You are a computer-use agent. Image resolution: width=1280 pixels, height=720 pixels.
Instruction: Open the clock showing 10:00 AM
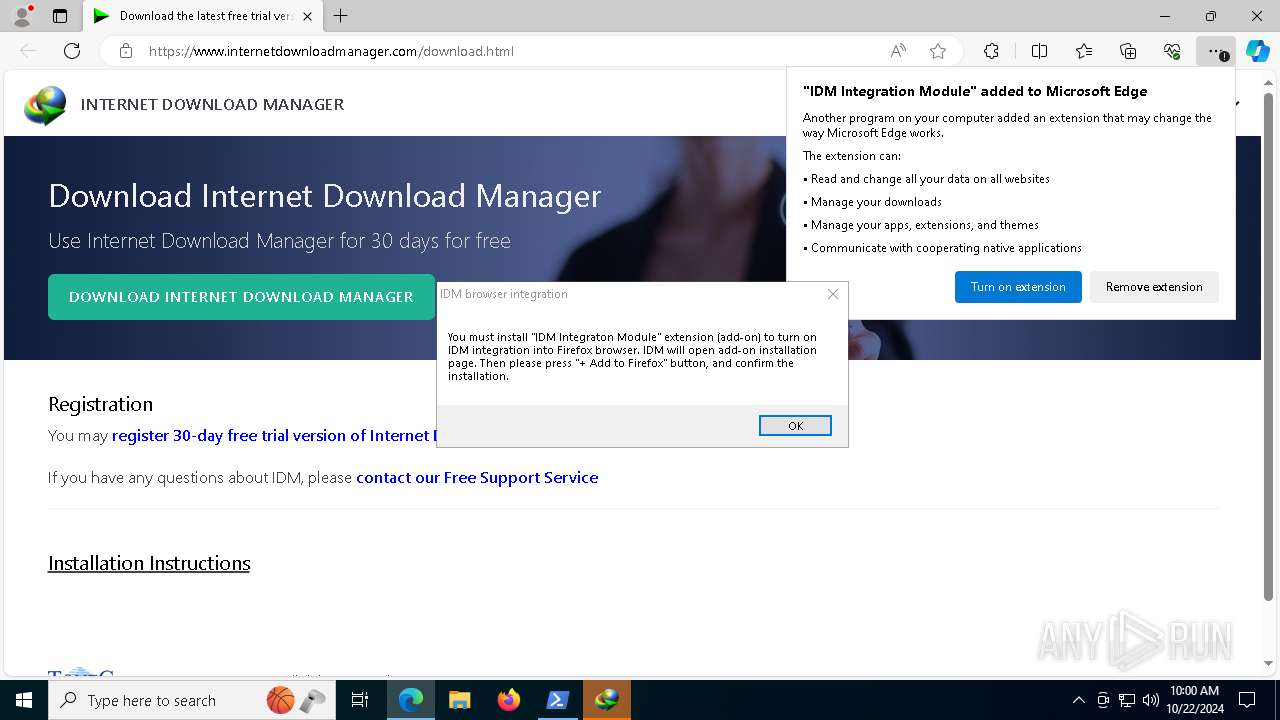[x=1194, y=700]
